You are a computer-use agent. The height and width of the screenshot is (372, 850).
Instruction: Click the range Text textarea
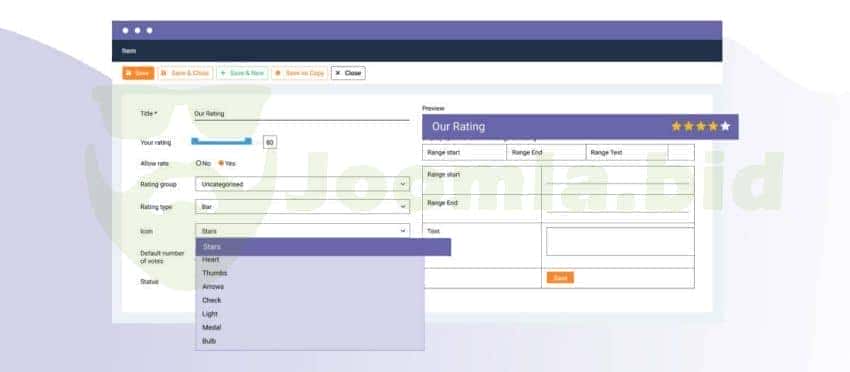pos(620,241)
